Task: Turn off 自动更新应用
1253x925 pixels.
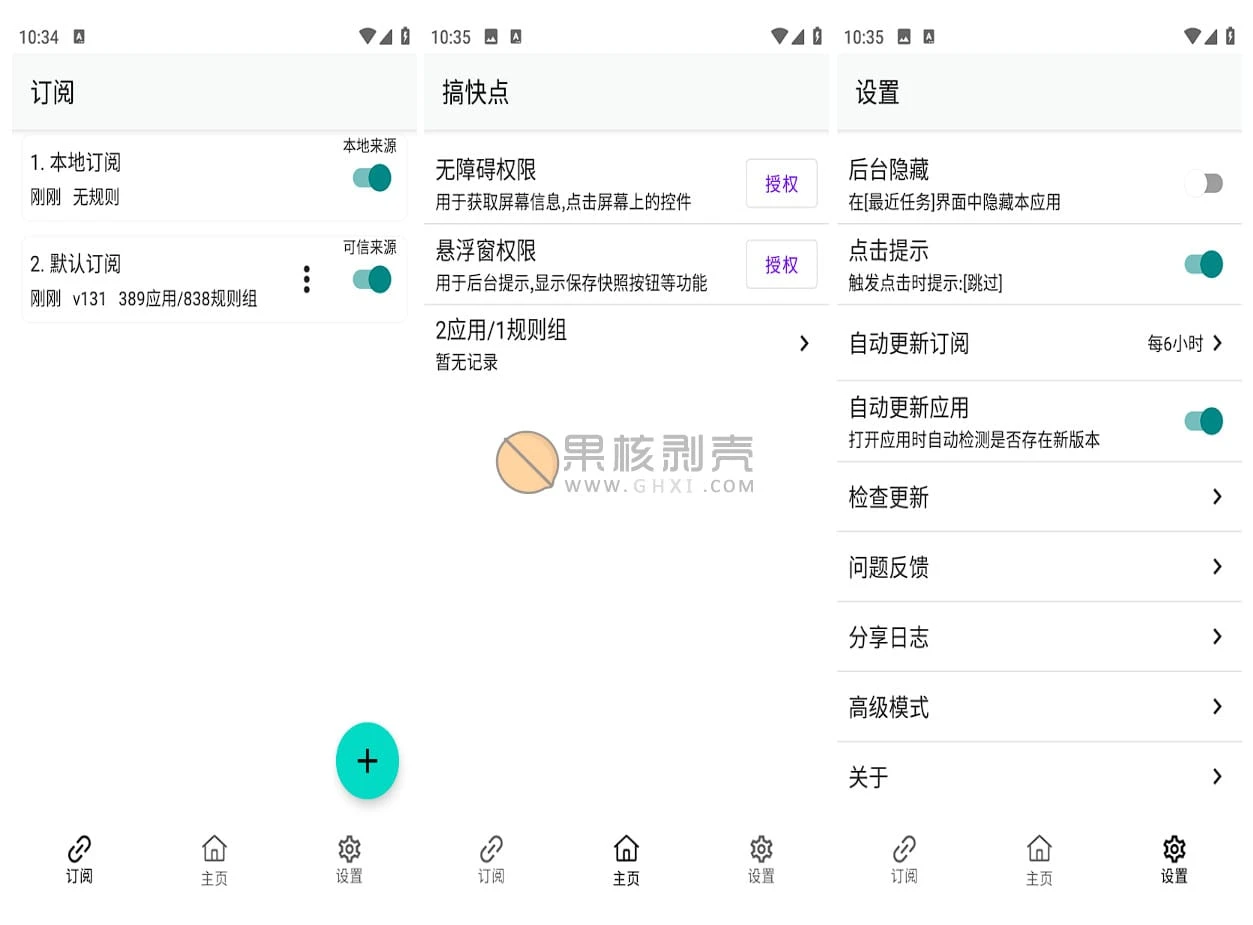Action: tap(1204, 421)
